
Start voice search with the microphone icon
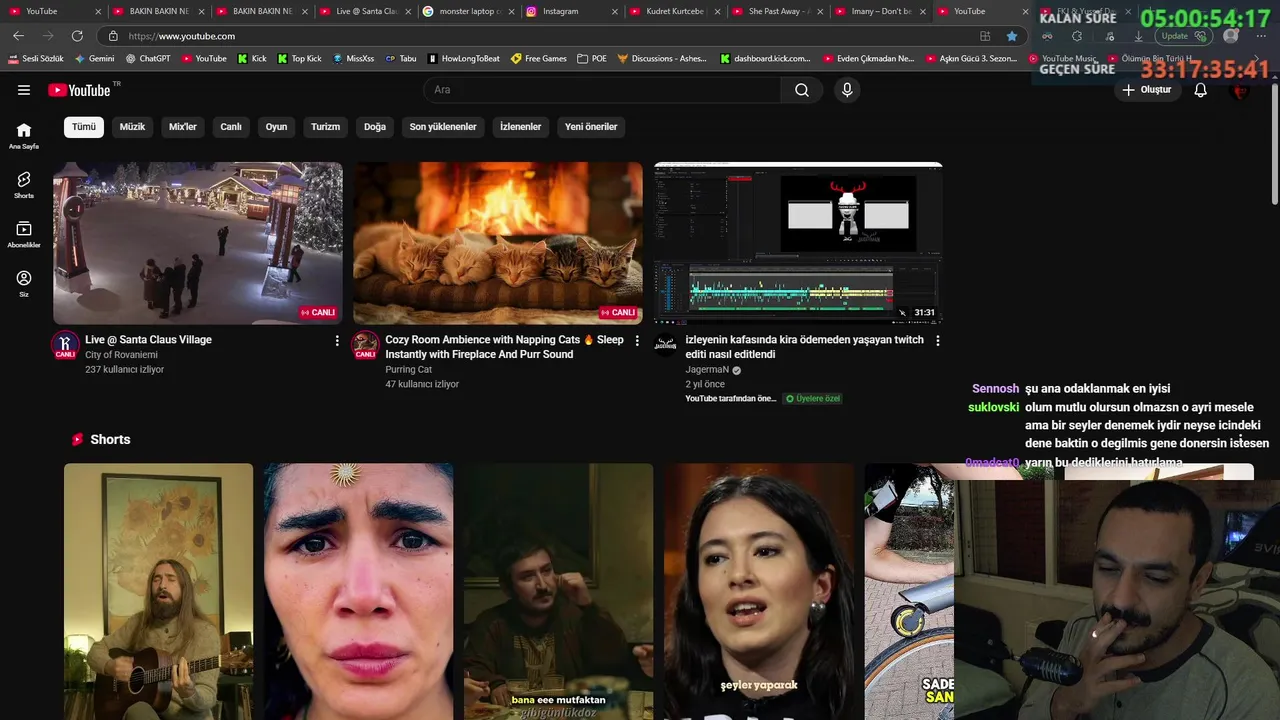coord(847,90)
